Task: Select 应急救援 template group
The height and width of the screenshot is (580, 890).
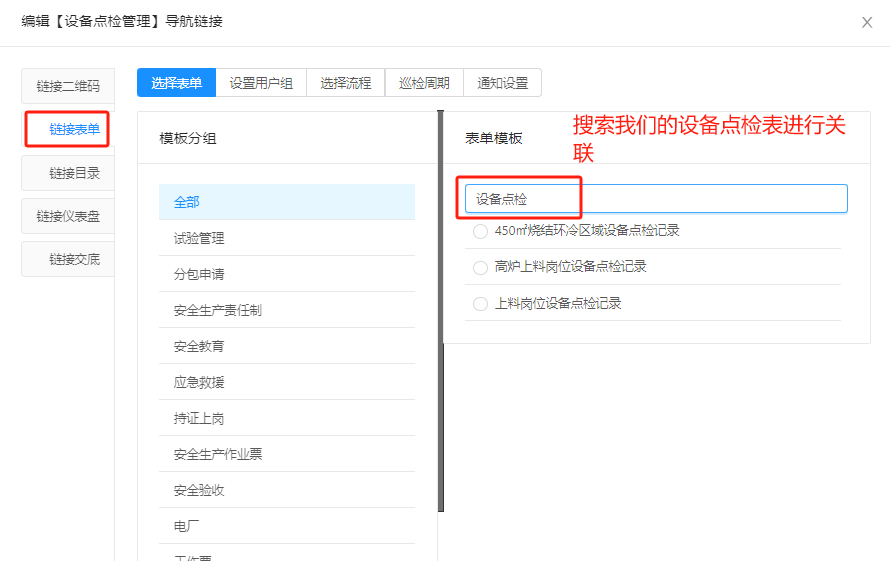Action: pos(287,382)
